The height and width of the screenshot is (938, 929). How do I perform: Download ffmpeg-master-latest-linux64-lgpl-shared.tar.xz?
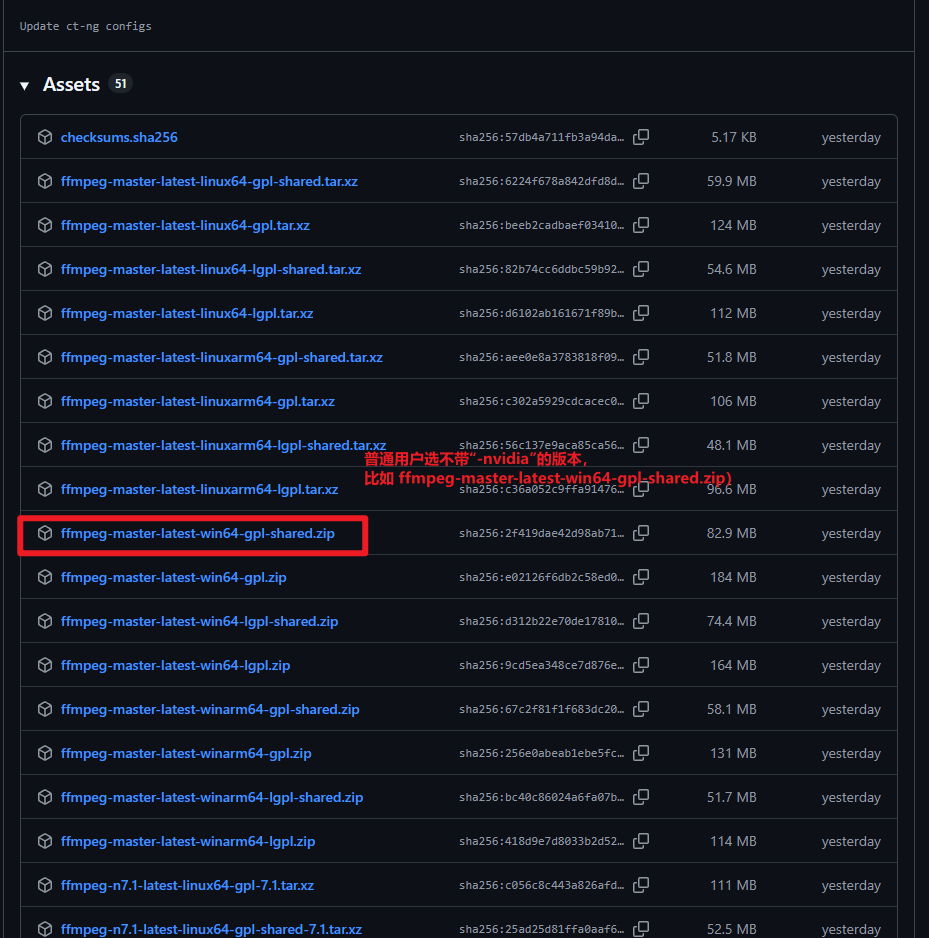coord(211,269)
